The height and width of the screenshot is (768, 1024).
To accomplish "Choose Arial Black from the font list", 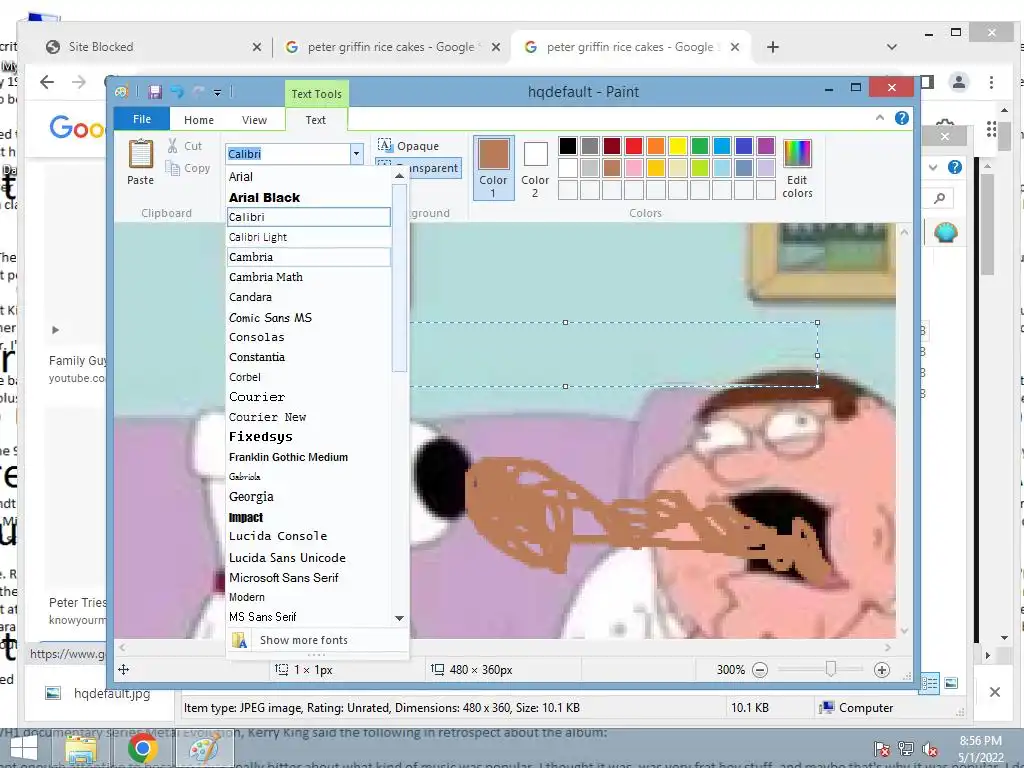I will [x=308, y=197].
